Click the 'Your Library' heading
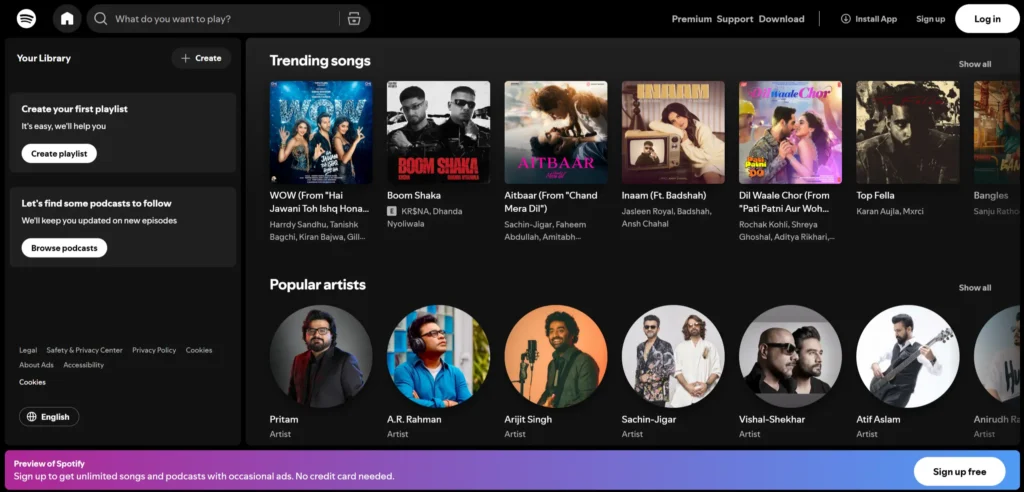1024x492 pixels. [44, 58]
